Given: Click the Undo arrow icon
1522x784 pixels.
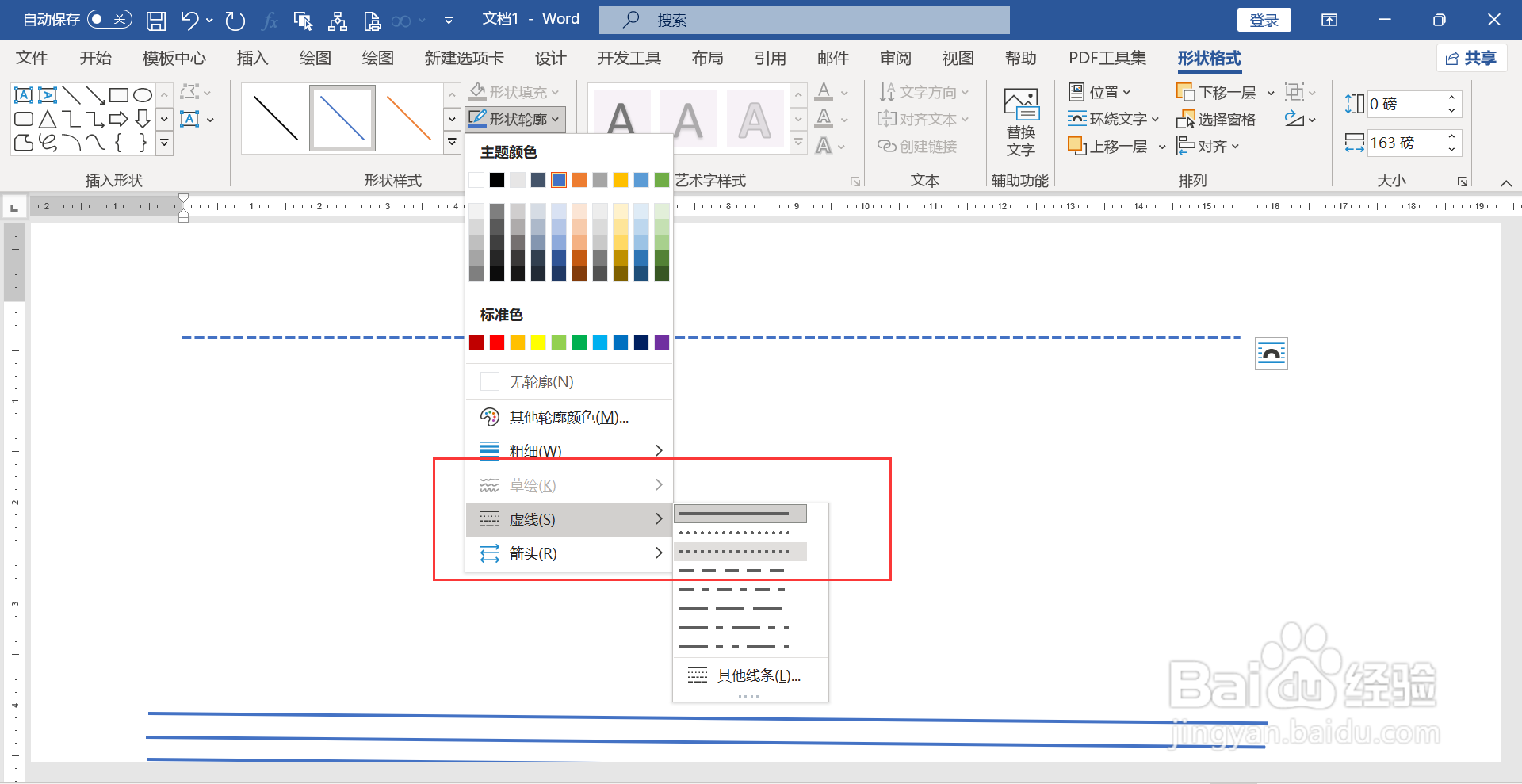Looking at the screenshot, I should click(x=189, y=21).
